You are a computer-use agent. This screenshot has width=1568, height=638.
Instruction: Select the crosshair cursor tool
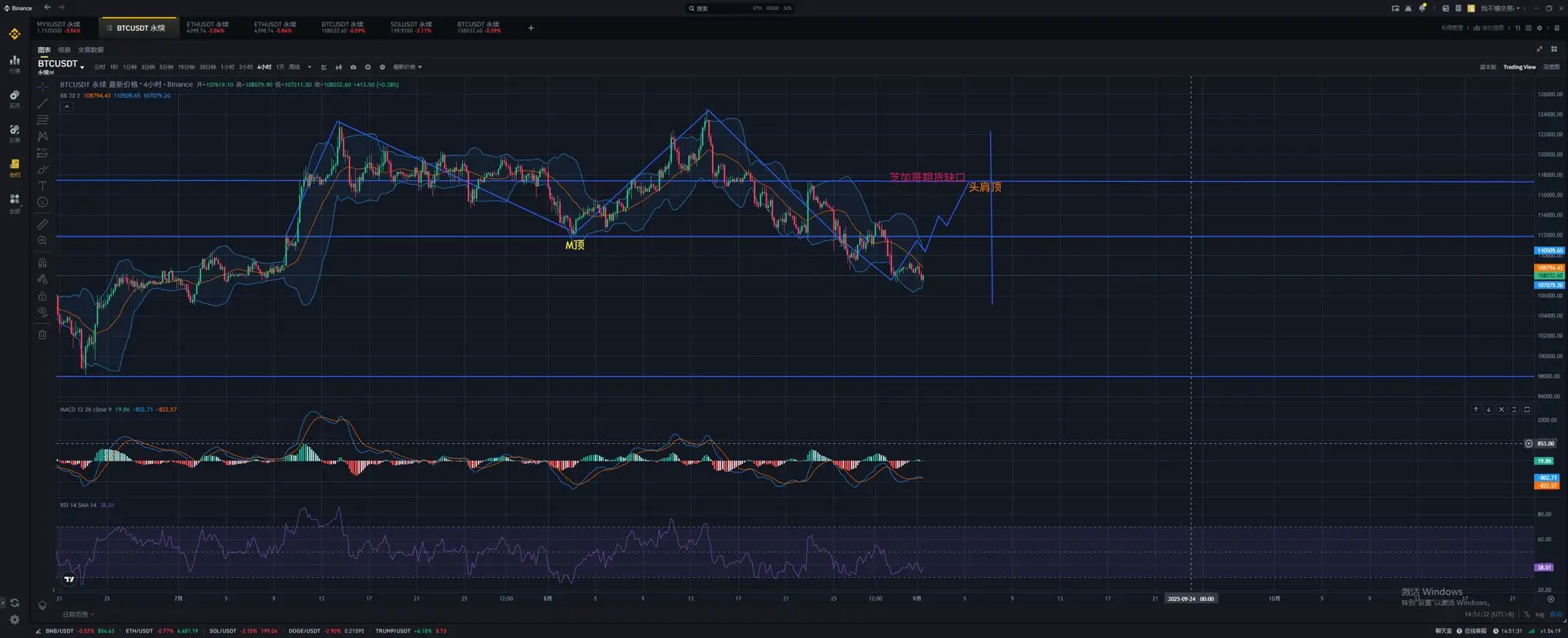tap(42, 86)
